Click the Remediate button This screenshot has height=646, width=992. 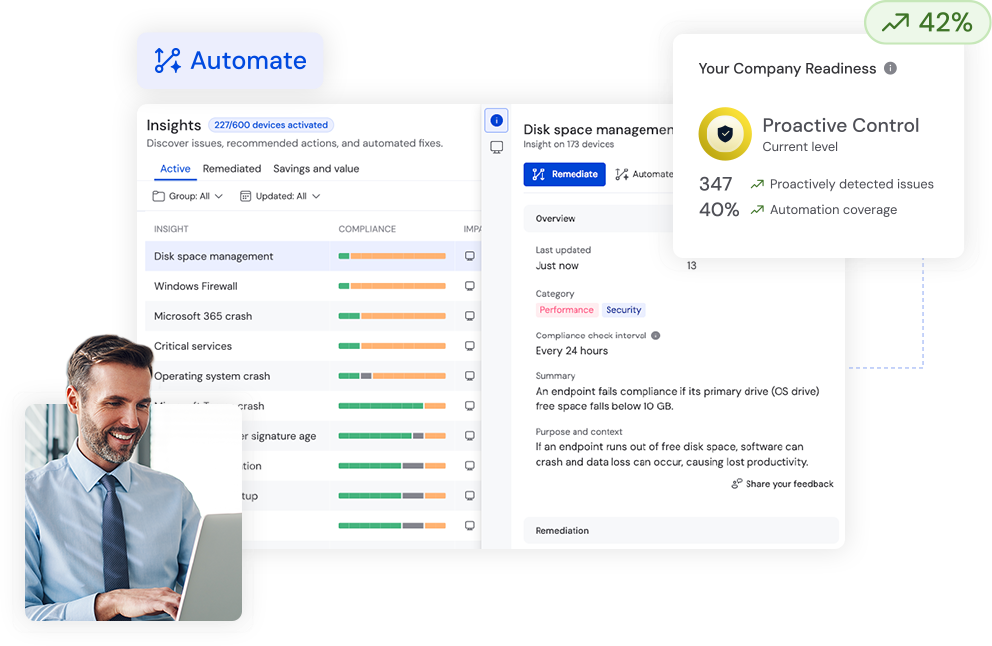(565, 173)
